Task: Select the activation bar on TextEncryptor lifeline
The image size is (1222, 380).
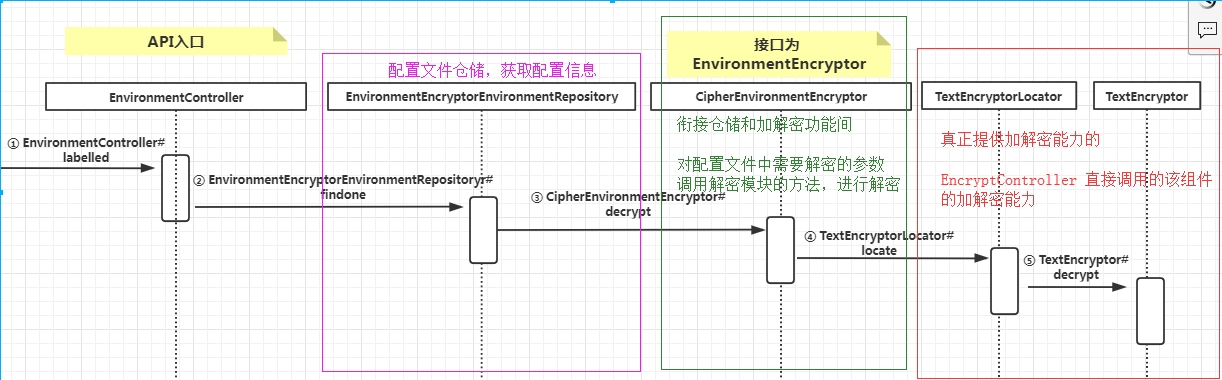Action: click(1151, 311)
